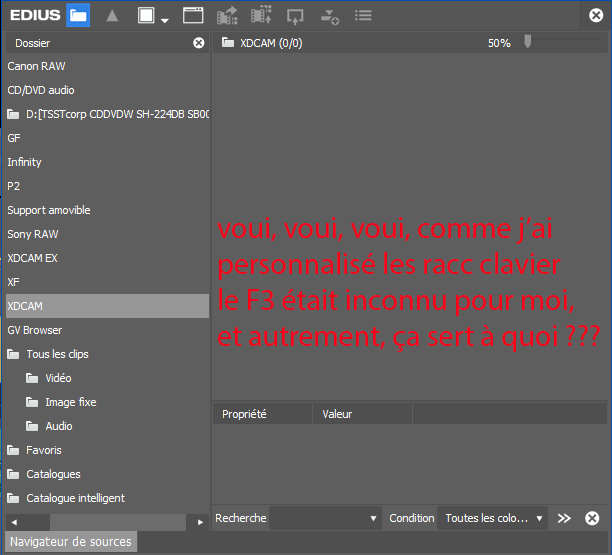Image resolution: width=612 pixels, height=555 pixels.
Task: Open the Toutes les colo... condition dropdown
Action: pos(493,518)
